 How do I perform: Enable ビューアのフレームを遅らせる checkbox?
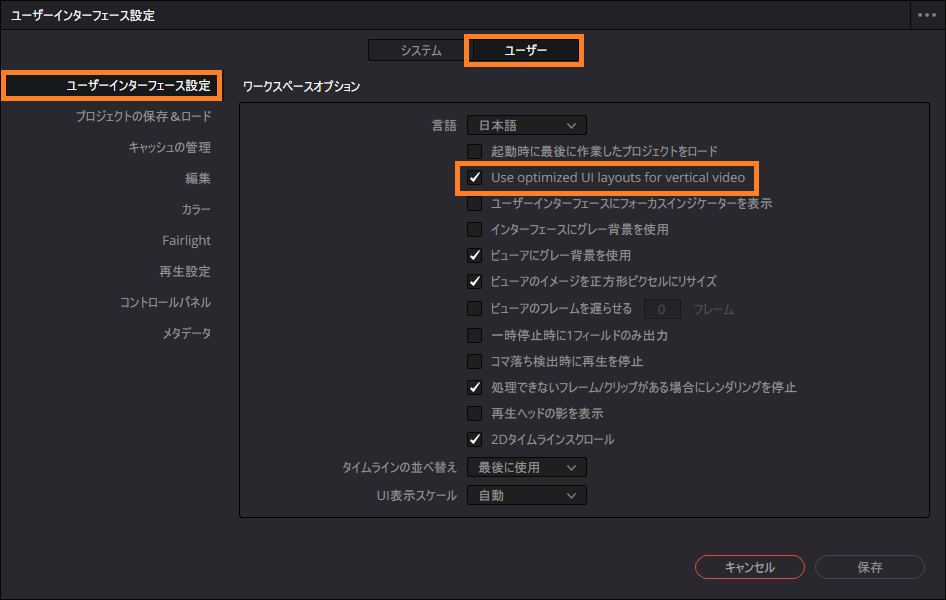tap(475, 309)
